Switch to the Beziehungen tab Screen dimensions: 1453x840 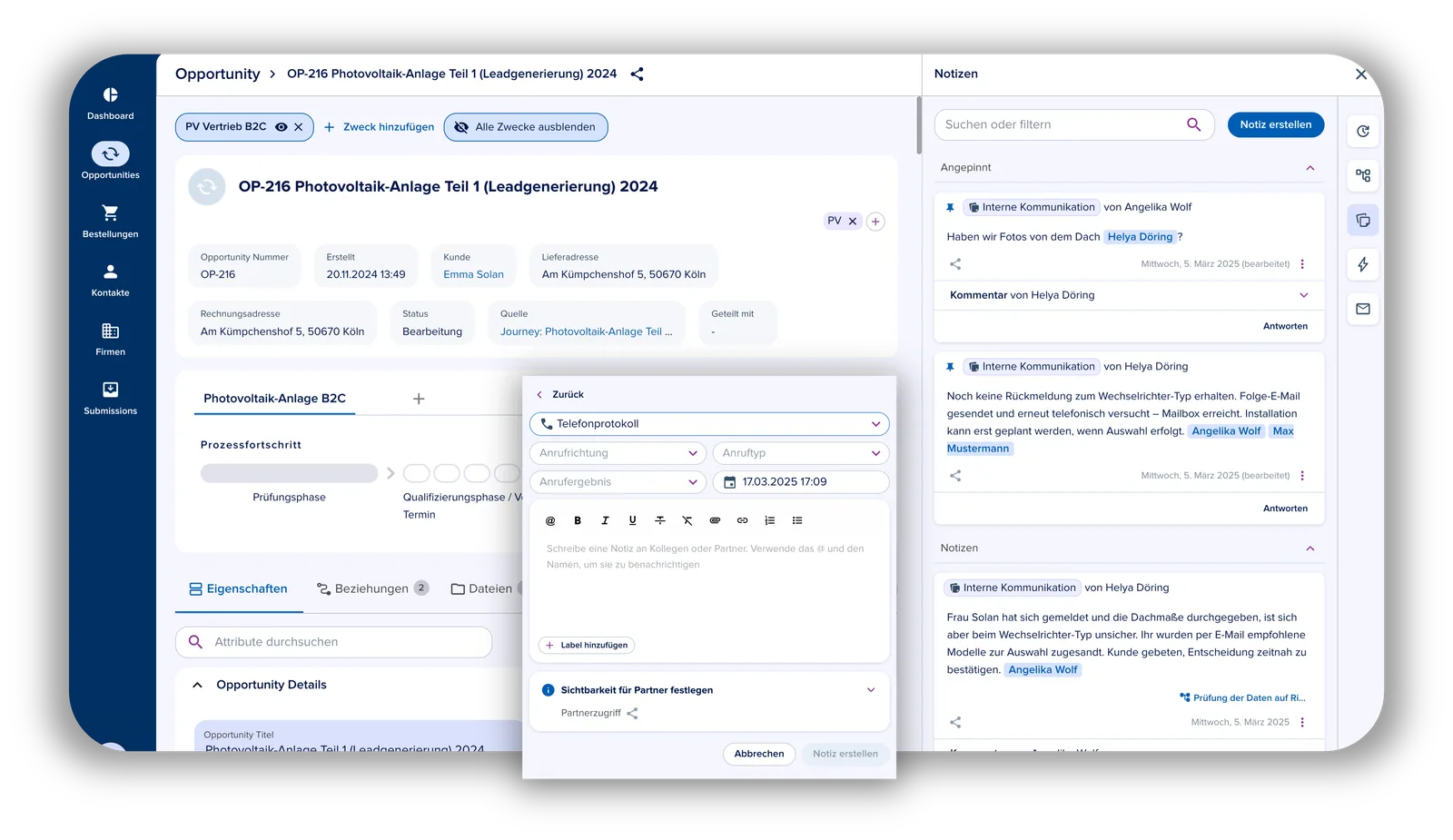[x=371, y=588]
